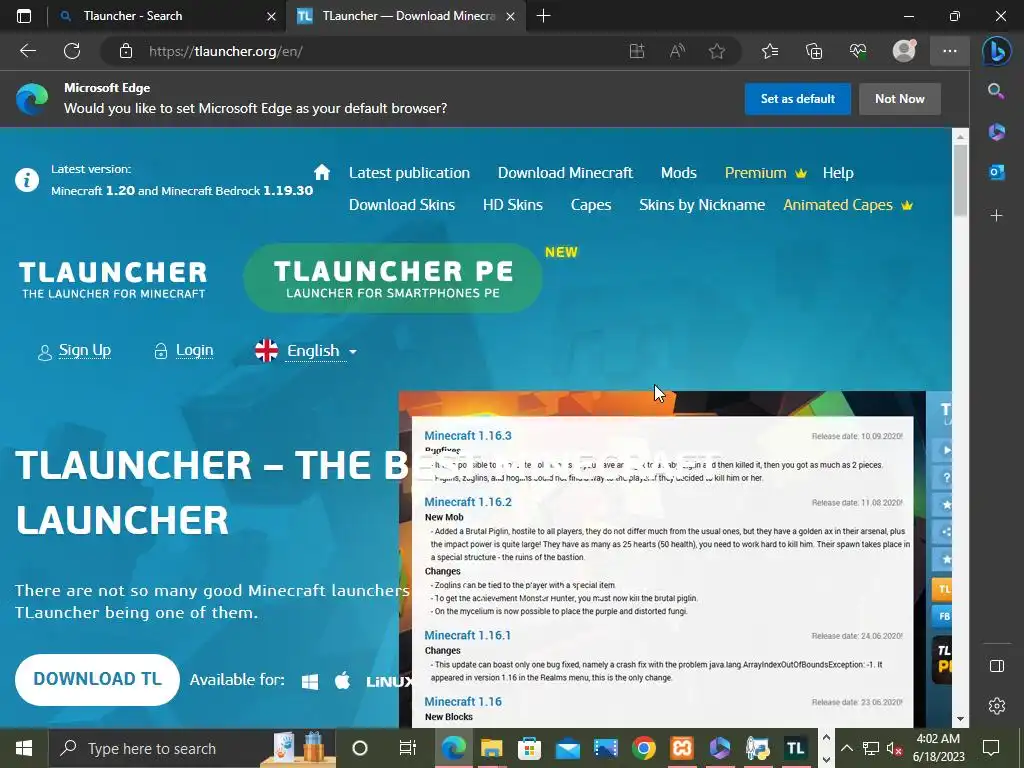Open the Collections icon in toolbar
The image size is (1024, 768).
(814, 51)
